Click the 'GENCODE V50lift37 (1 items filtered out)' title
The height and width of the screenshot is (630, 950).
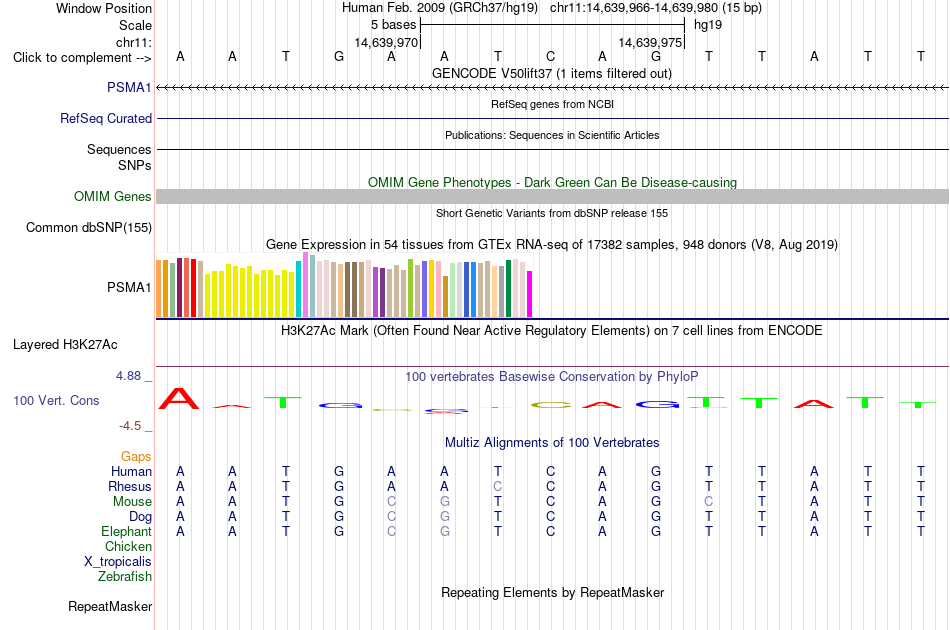552,73
